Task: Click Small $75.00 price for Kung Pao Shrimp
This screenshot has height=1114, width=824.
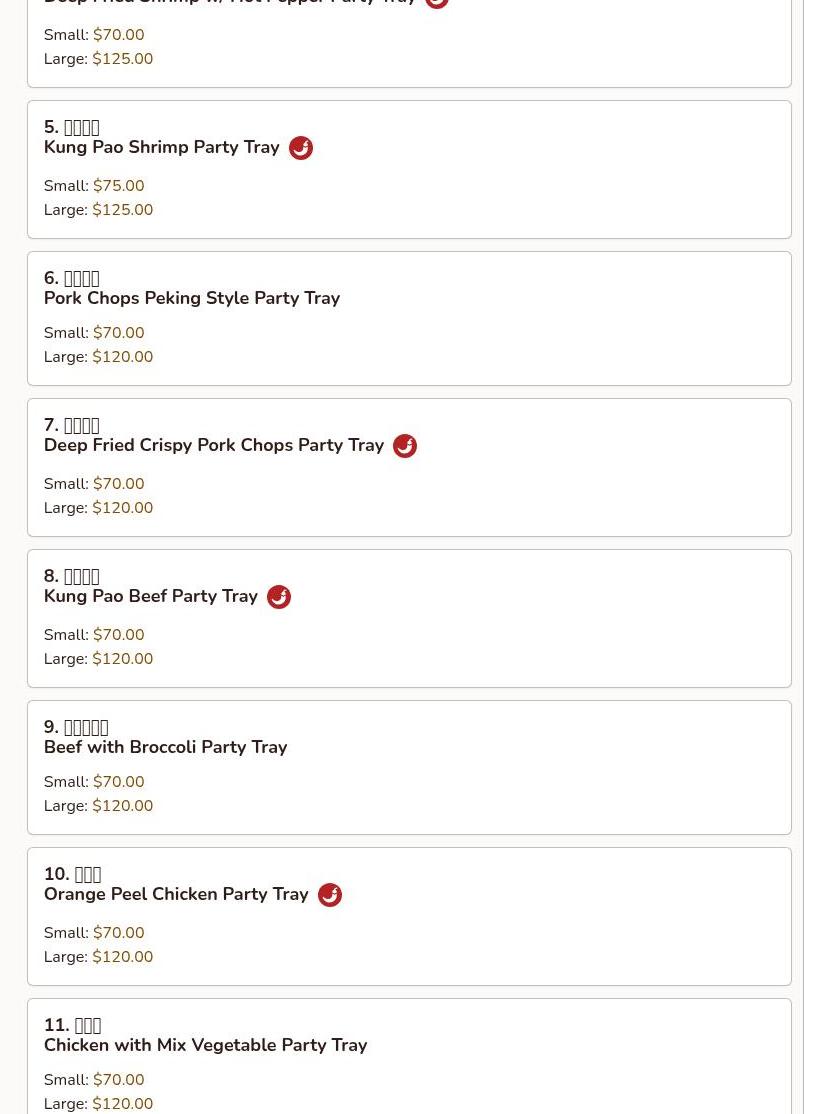Action: pos(118,186)
